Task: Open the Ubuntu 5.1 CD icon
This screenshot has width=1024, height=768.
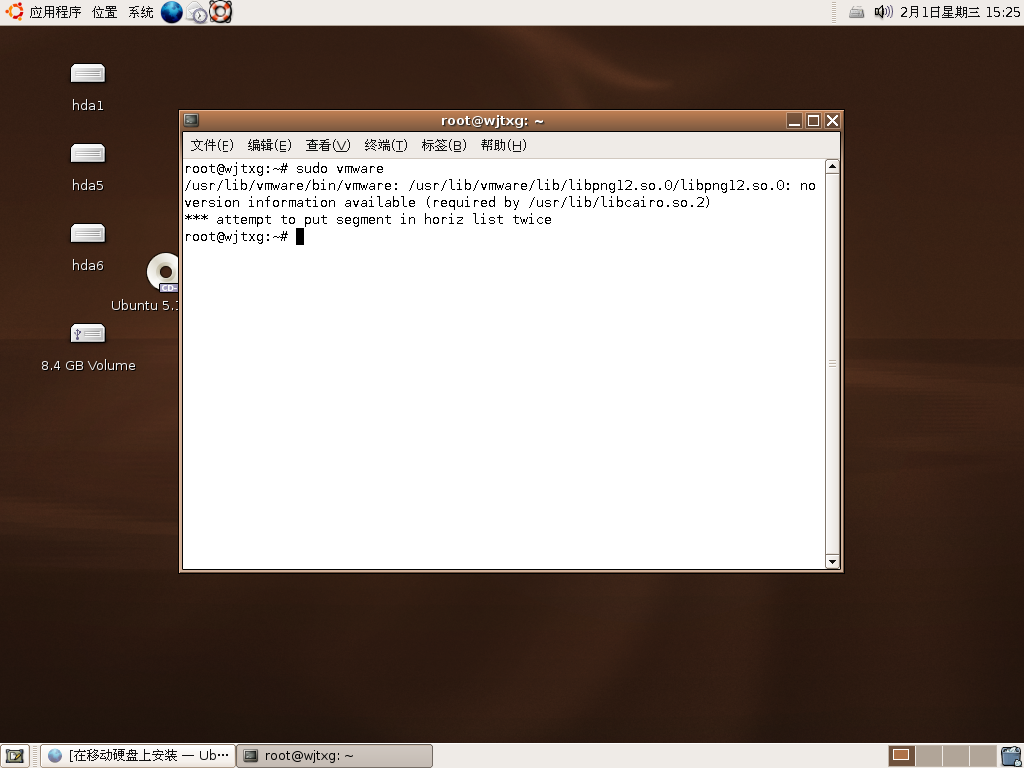Action: [163, 272]
